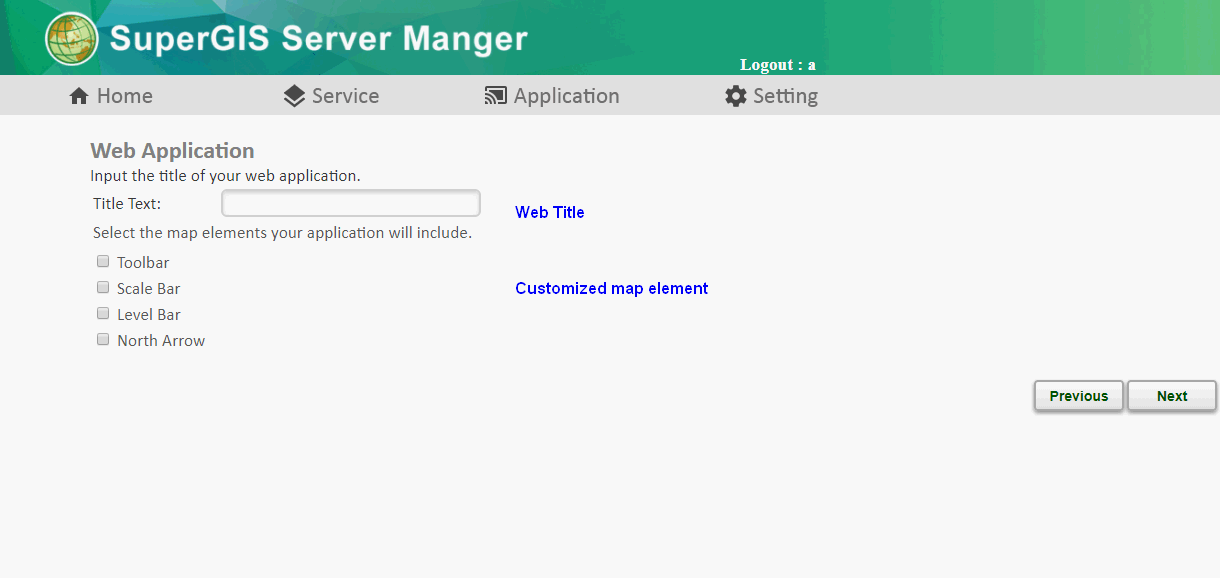Open the Application menu
Image resolution: width=1220 pixels, height=578 pixels.
(552, 96)
